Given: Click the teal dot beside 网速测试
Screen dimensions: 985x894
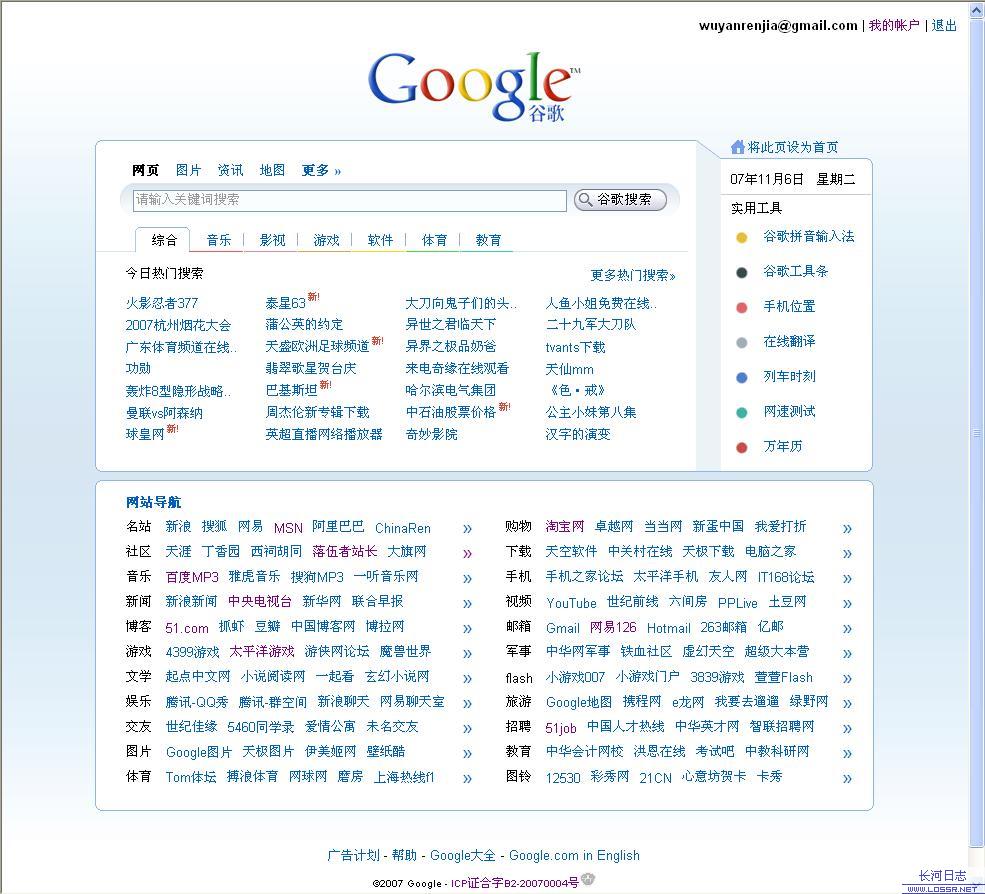Looking at the screenshot, I should pos(741,413).
